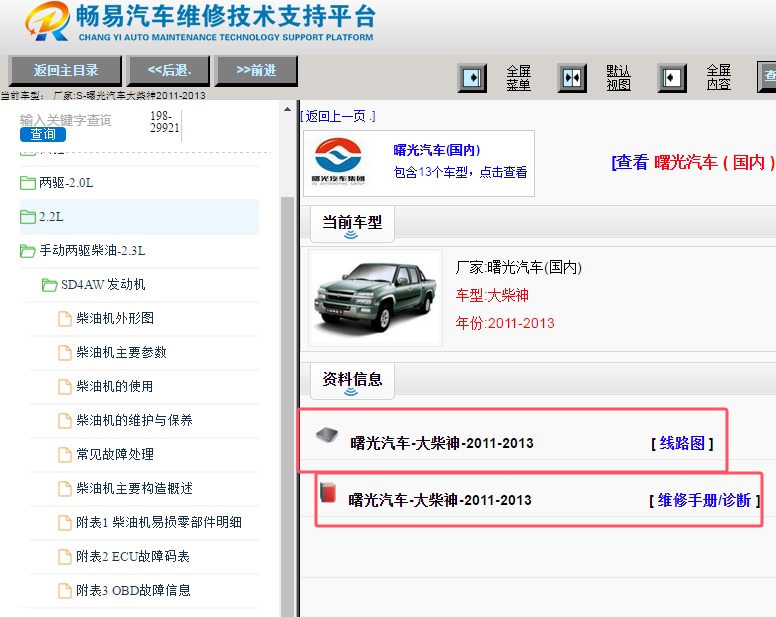
Task: Click 年份:2011-2013 text
Action: [x=505, y=324]
